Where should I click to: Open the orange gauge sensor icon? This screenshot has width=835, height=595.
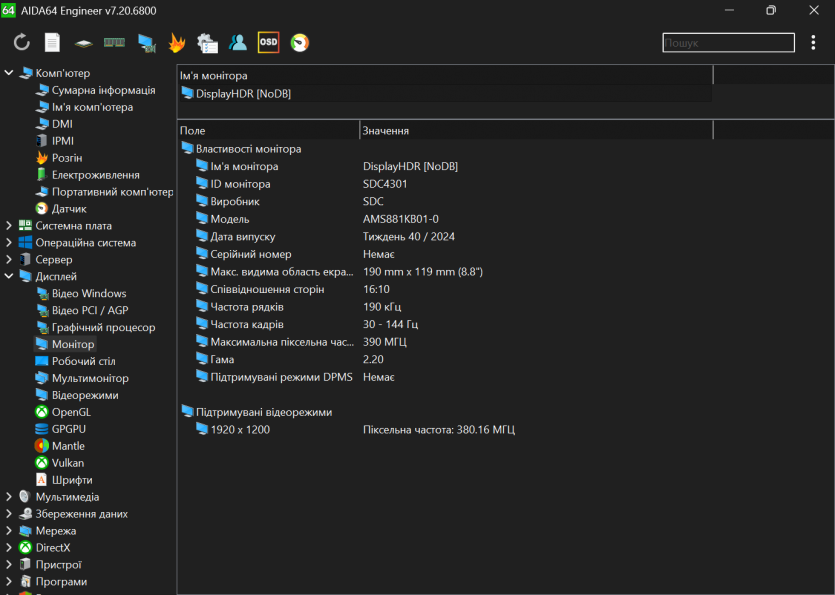pos(299,43)
